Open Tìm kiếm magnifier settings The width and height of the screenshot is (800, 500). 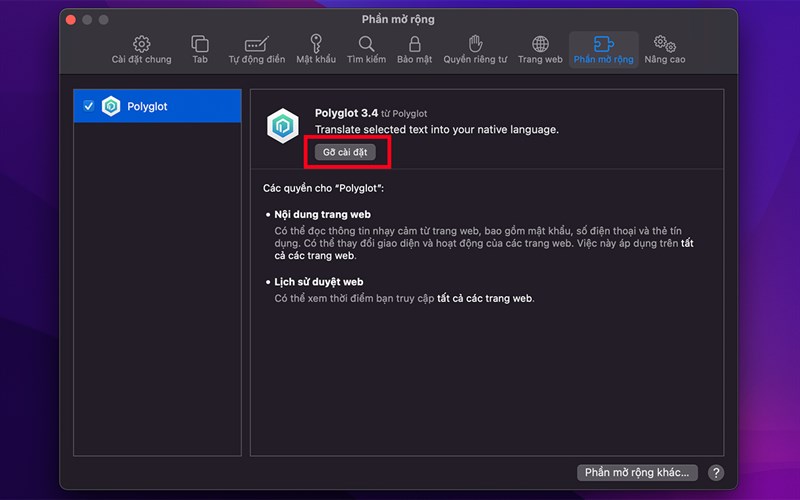coord(366,44)
